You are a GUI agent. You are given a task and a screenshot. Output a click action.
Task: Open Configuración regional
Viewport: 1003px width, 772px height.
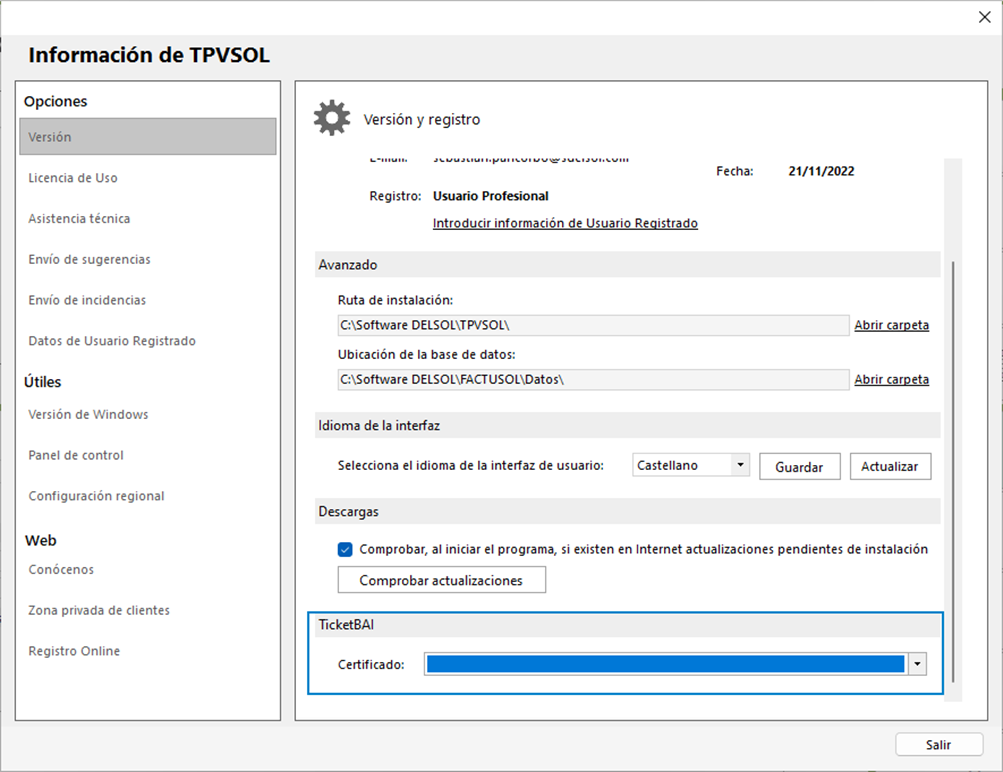coord(97,496)
